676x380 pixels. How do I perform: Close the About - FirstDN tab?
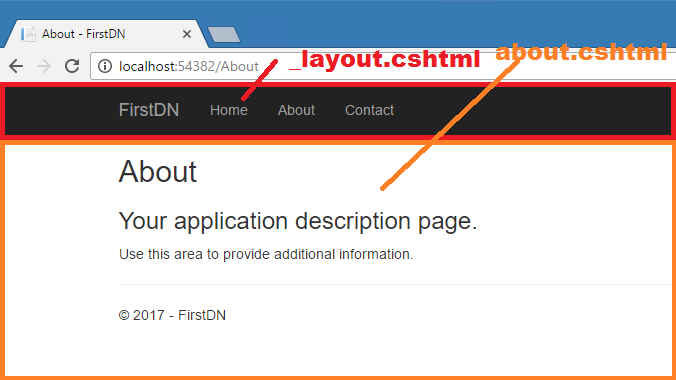pos(187,34)
